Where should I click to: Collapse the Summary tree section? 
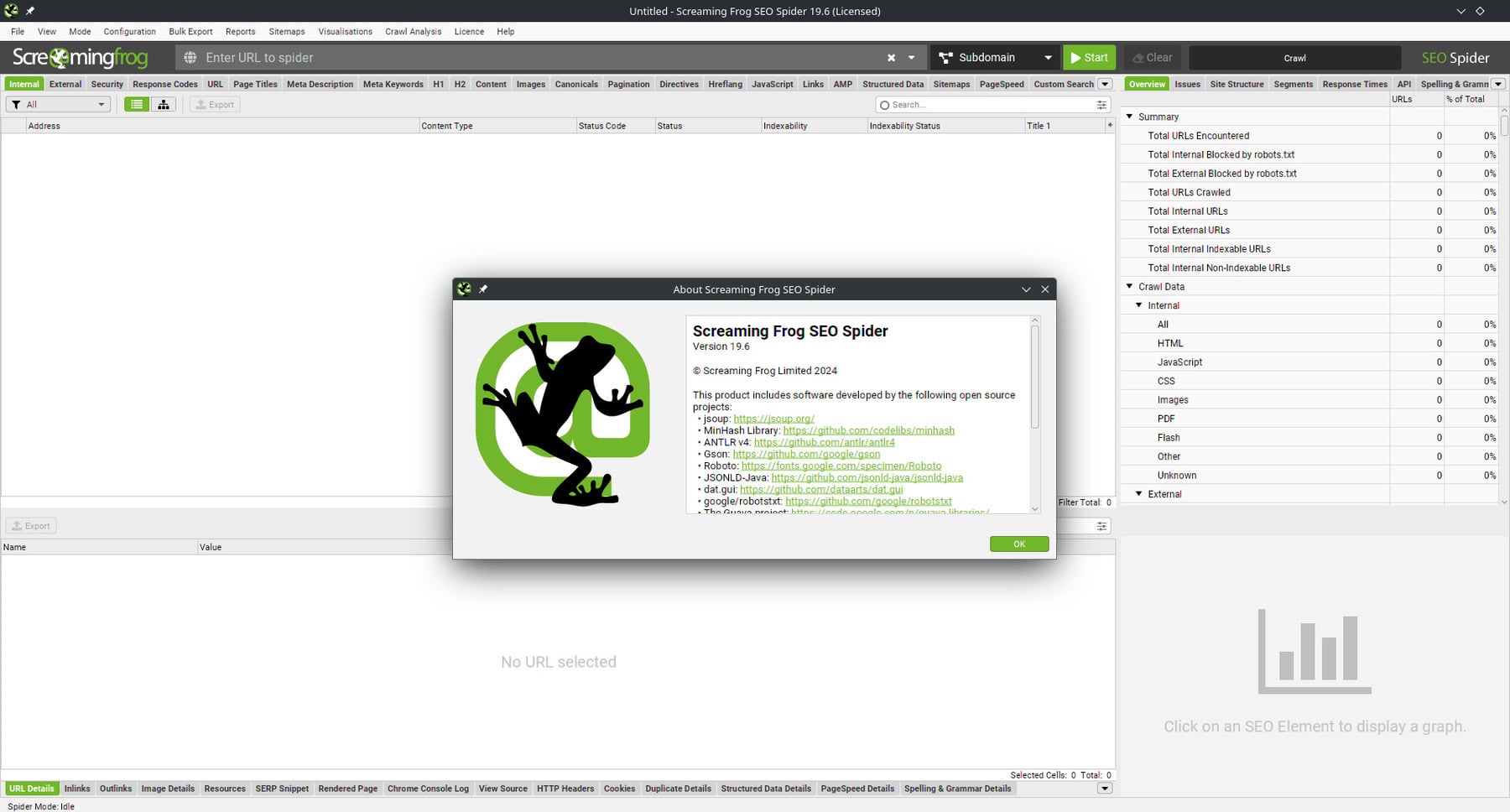click(1129, 117)
